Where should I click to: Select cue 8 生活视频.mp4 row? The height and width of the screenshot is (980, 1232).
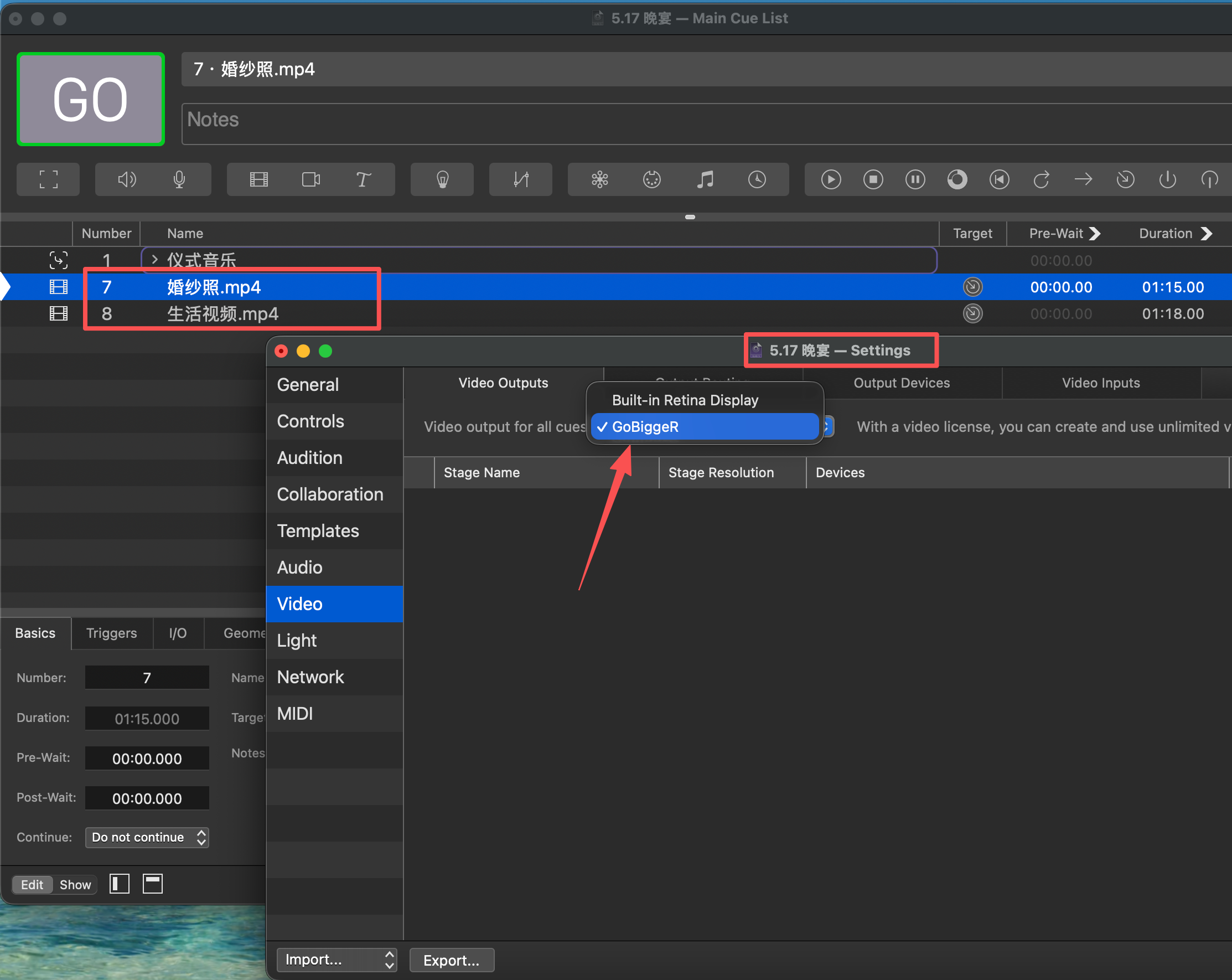pos(616,313)
